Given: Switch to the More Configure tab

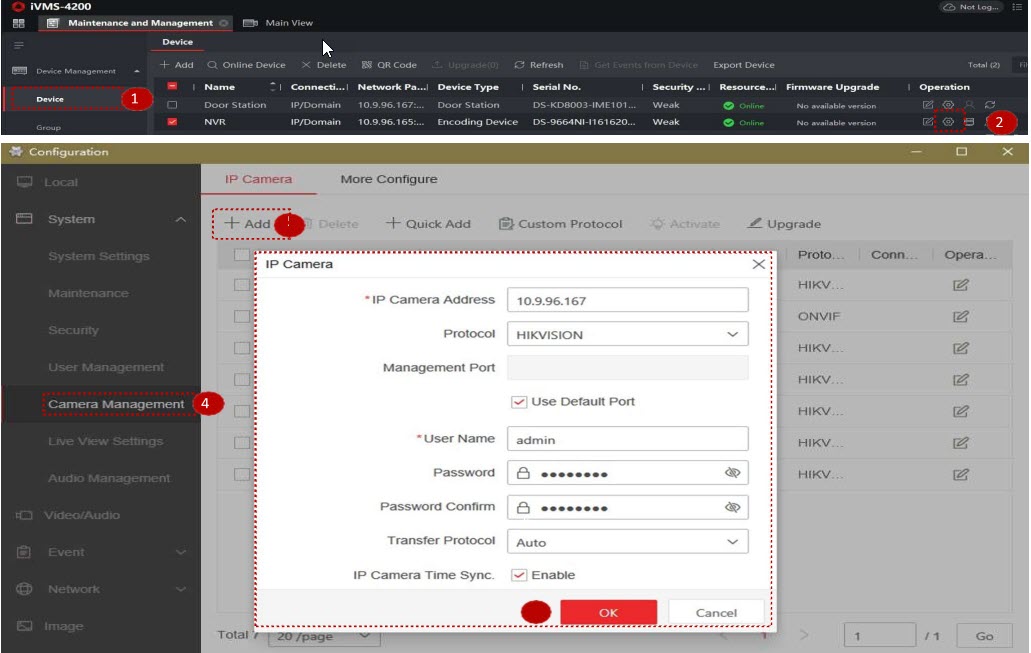Looking at the screenshot, I should click(388, 179).
